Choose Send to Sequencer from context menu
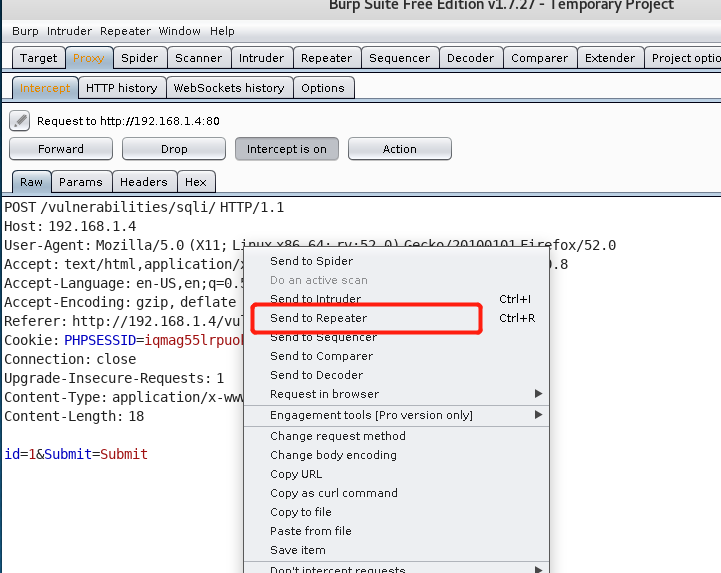 coord(396,337)
